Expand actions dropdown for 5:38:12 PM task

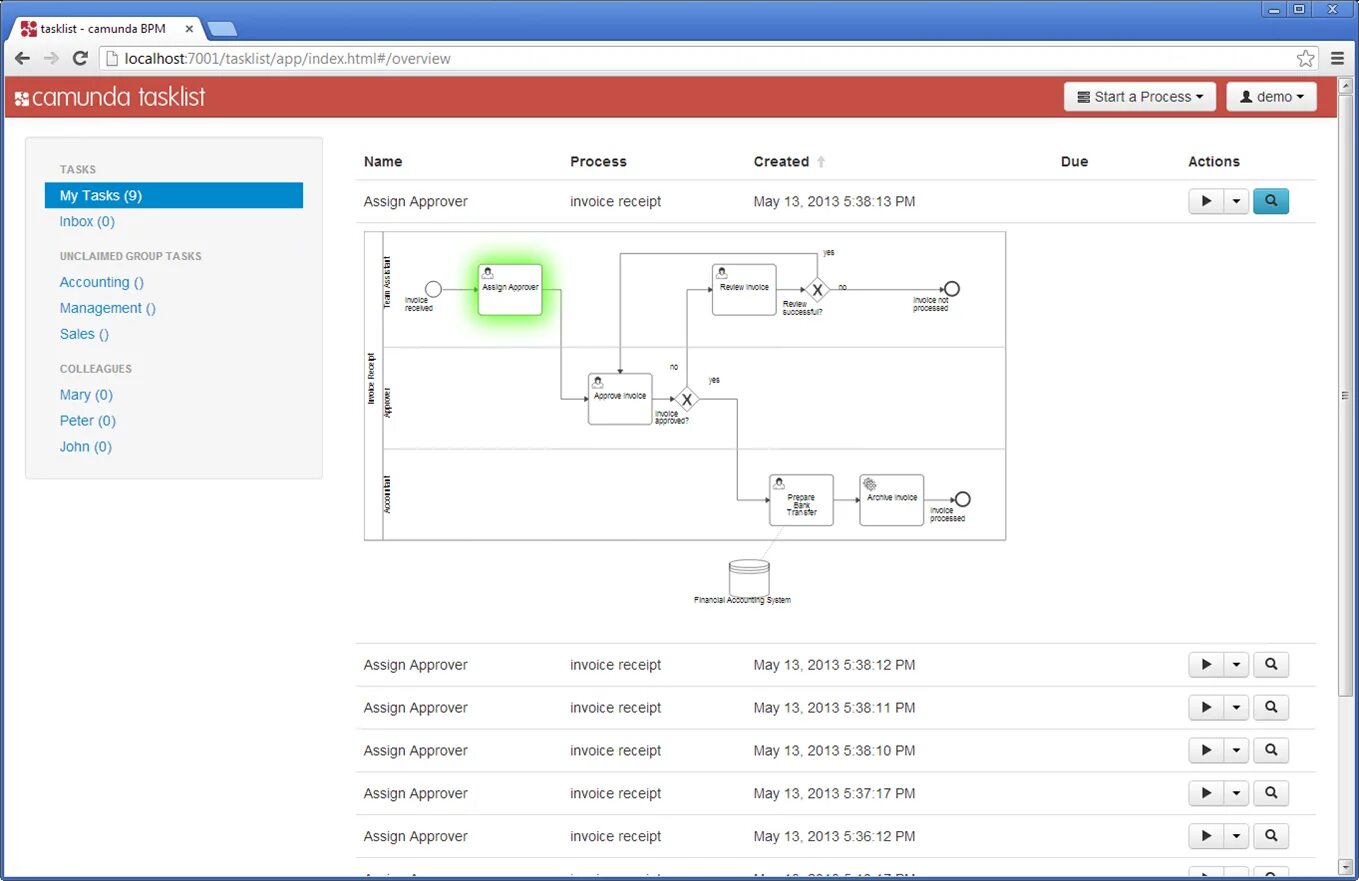pyautogui.click(x=1237, y=665)
